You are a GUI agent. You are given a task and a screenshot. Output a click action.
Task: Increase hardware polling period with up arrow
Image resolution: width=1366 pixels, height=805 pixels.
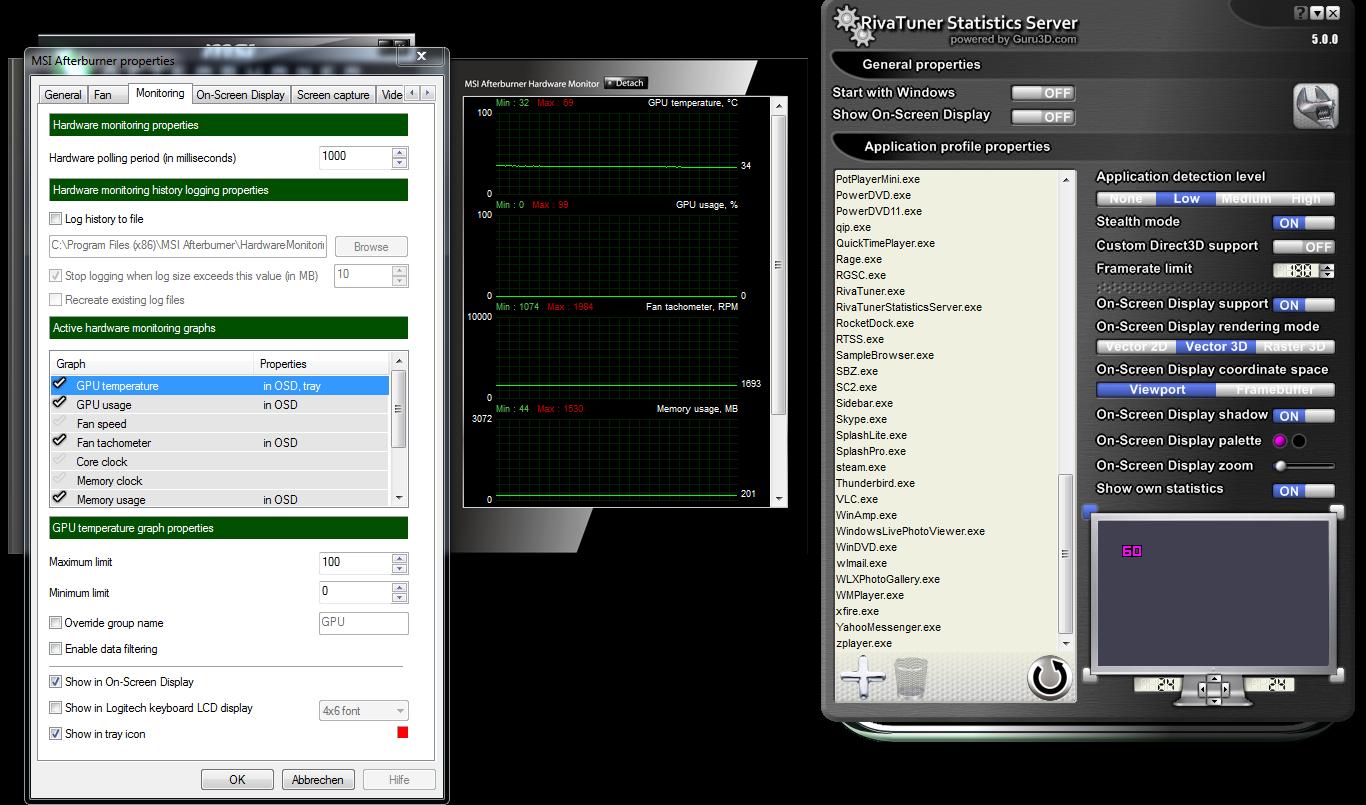[400, 152]
